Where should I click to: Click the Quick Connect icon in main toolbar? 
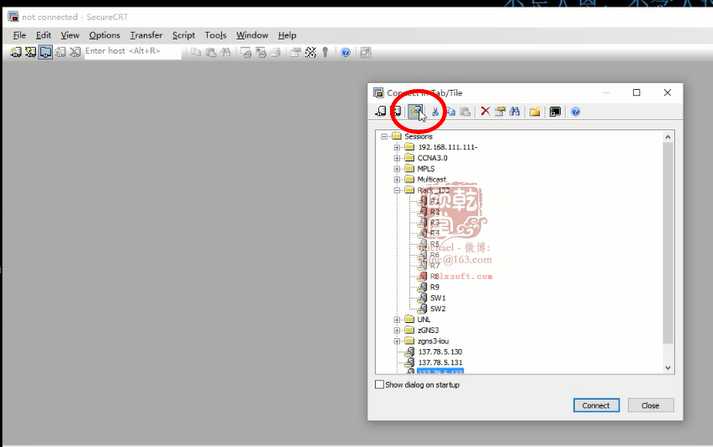30,52
